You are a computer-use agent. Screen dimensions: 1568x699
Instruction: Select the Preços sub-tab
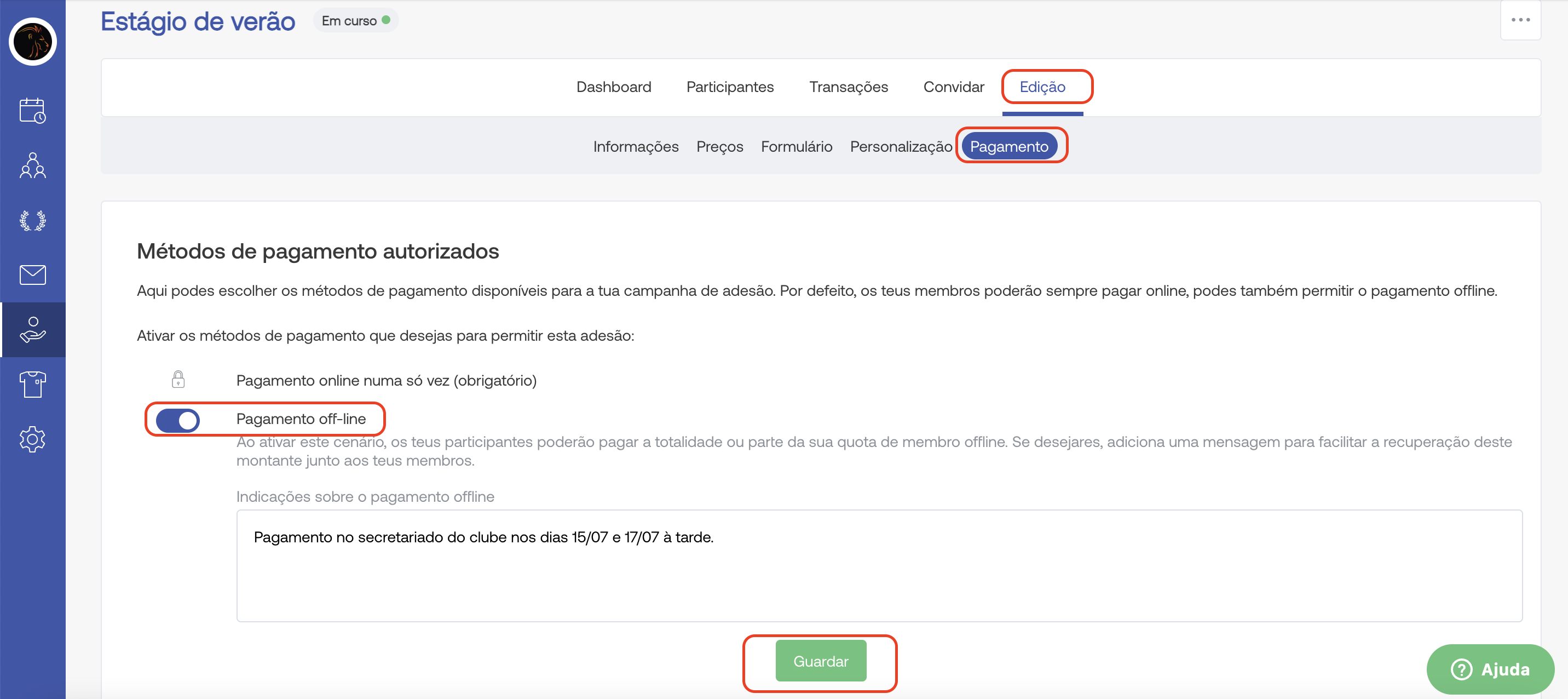point(719,147)
